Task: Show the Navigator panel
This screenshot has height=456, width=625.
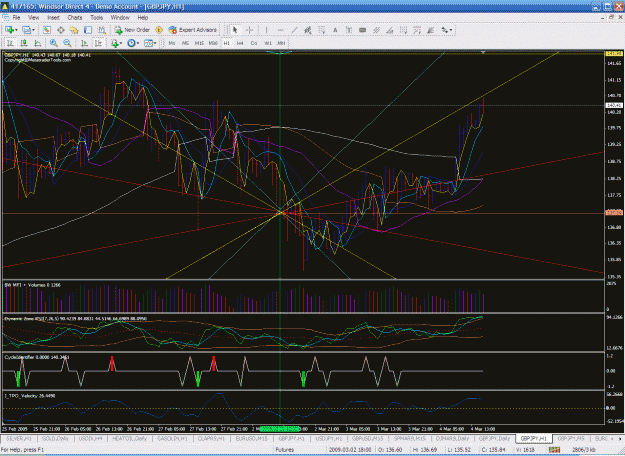Action: coord(74,30)
